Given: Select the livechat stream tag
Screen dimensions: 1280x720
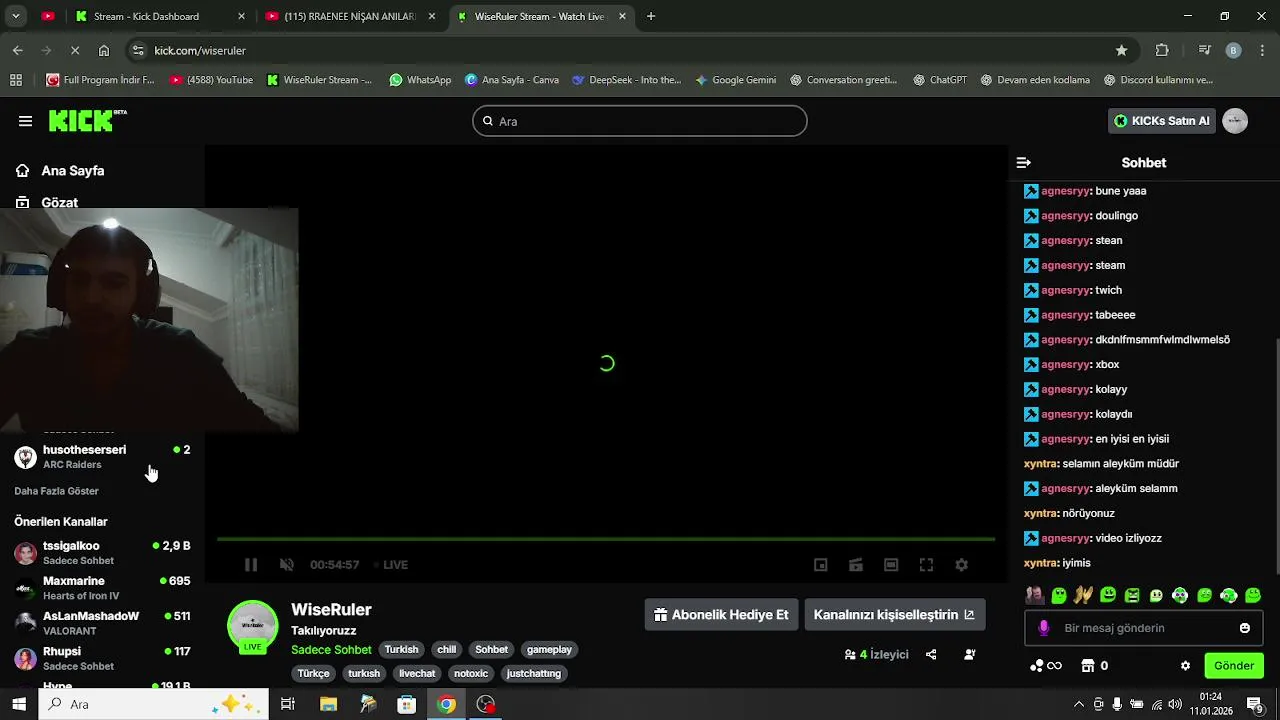Looking at the screenshot, I should point(417,674).
